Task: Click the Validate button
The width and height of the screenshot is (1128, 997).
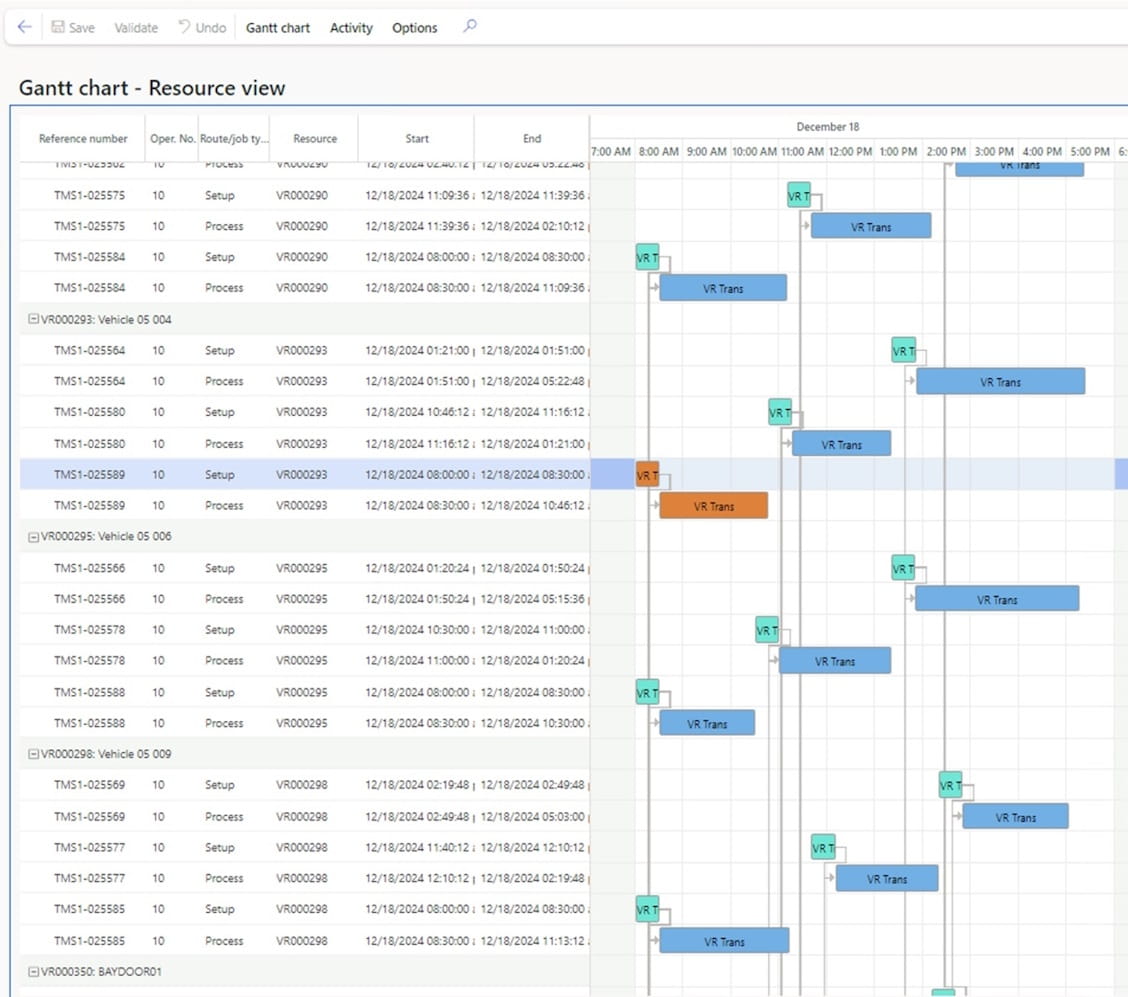Action: (x=136, y=28)
